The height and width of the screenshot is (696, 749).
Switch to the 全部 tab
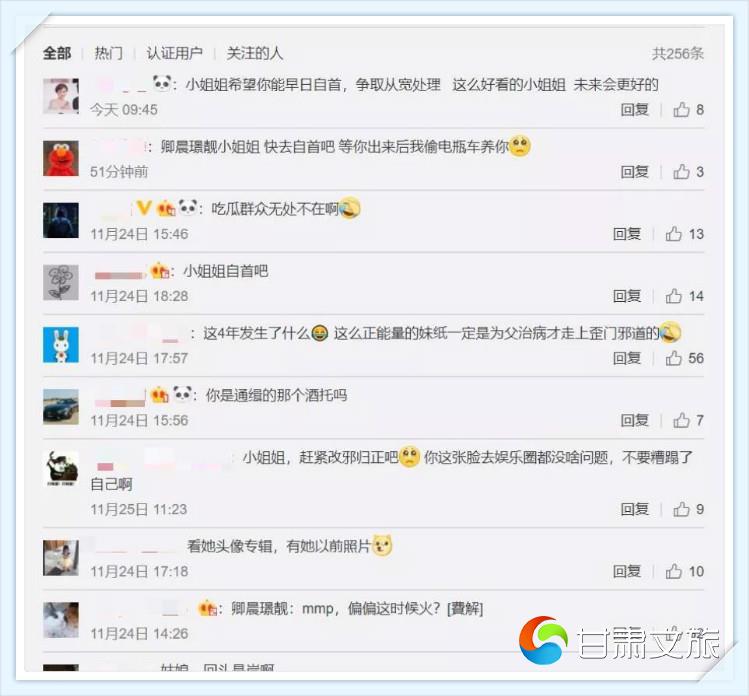[x=57, y=53]
